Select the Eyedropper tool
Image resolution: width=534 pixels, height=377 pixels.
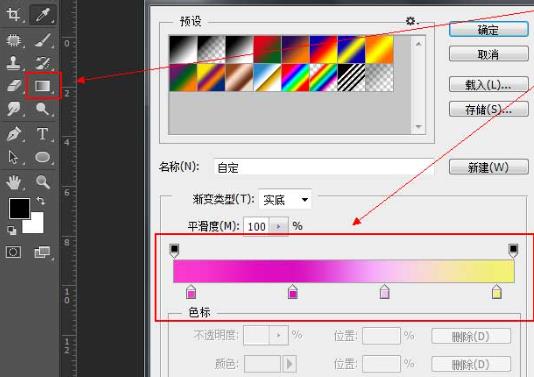tap(43, 15)
